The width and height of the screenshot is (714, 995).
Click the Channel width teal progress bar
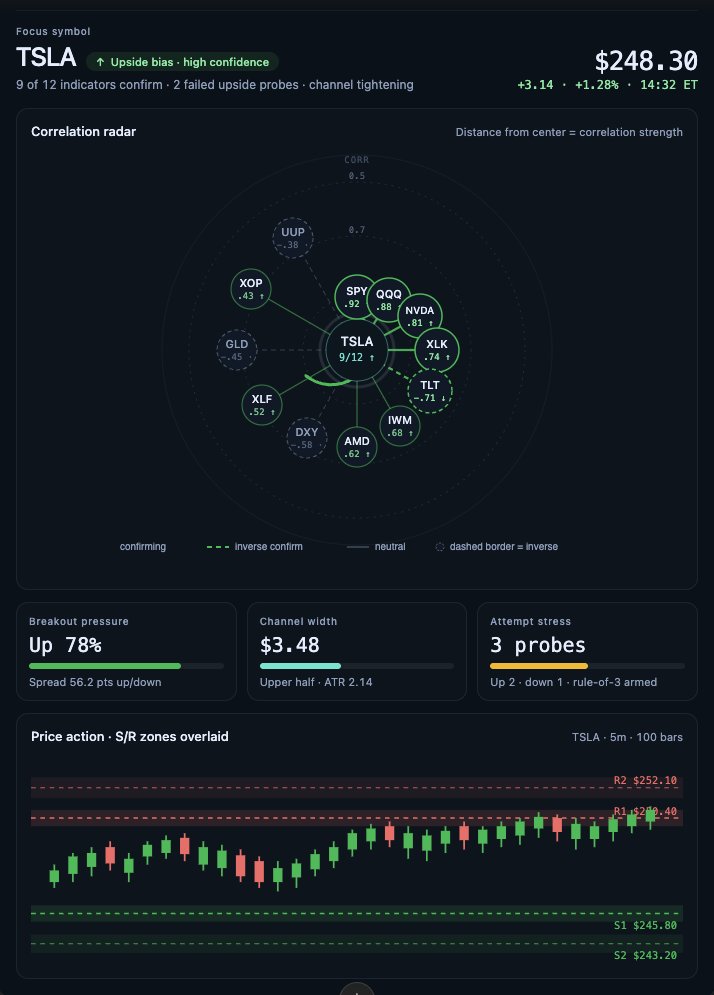click(x=357, y=666)
